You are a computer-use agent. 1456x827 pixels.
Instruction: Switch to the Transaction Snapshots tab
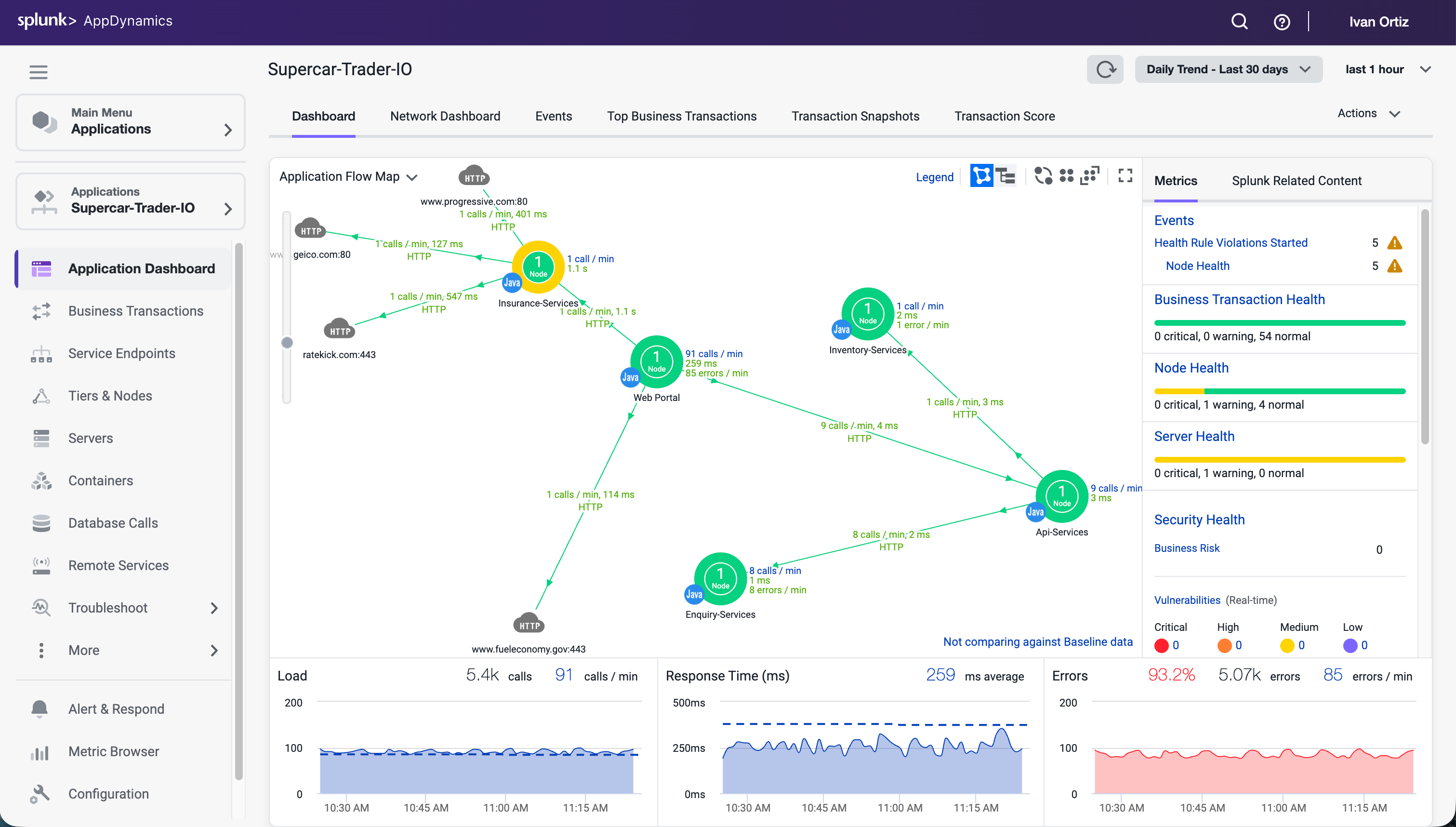click(855, 116)
